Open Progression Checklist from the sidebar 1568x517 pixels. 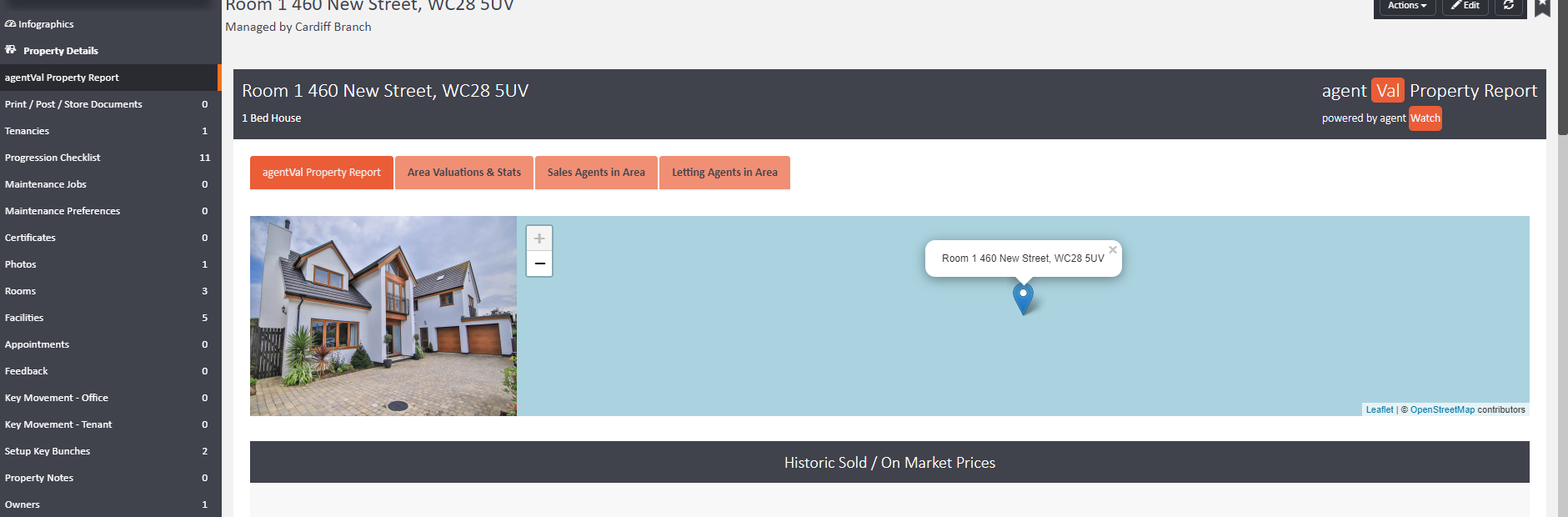(53, 158)
